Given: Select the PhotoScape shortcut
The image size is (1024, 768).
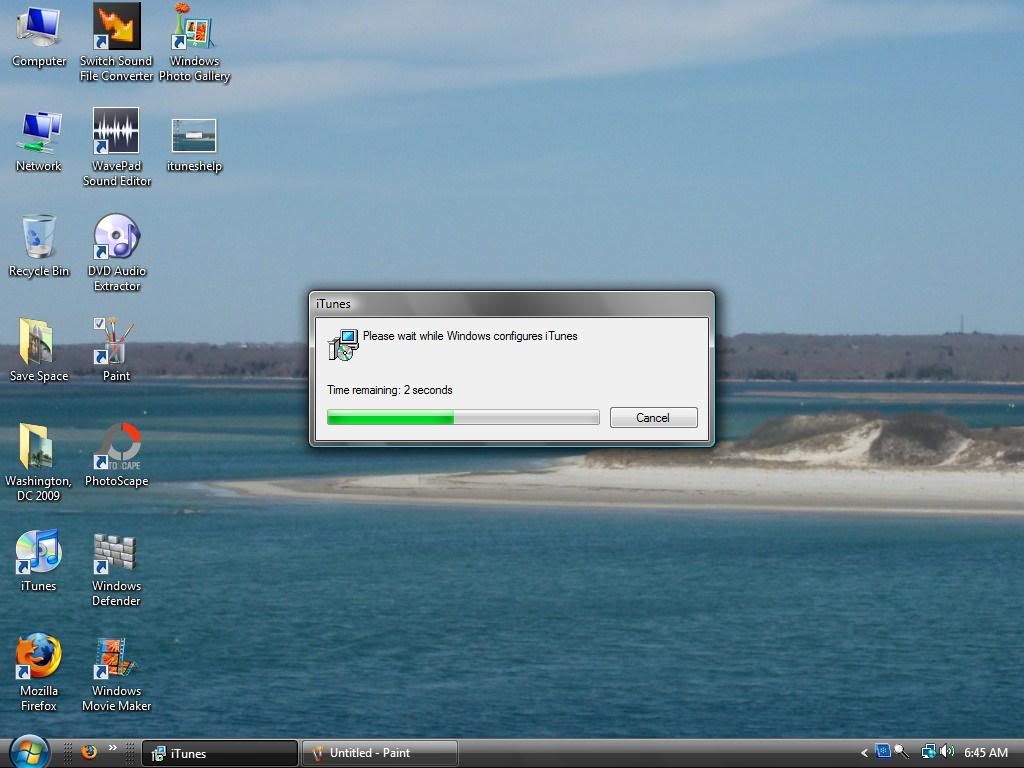Looking at the screenshot, I should (x=116, y=455).
